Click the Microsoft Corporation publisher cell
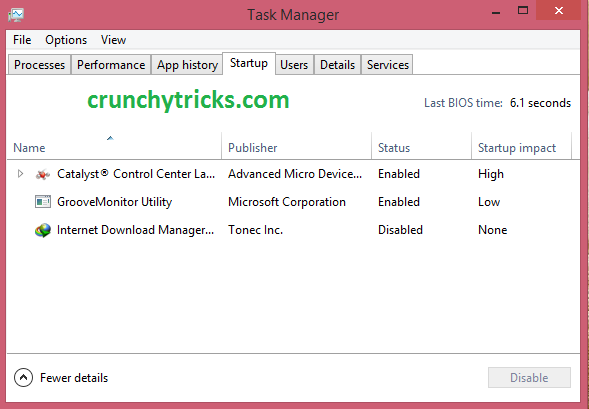This screenshot has width=589, height=409. [287, 202]
